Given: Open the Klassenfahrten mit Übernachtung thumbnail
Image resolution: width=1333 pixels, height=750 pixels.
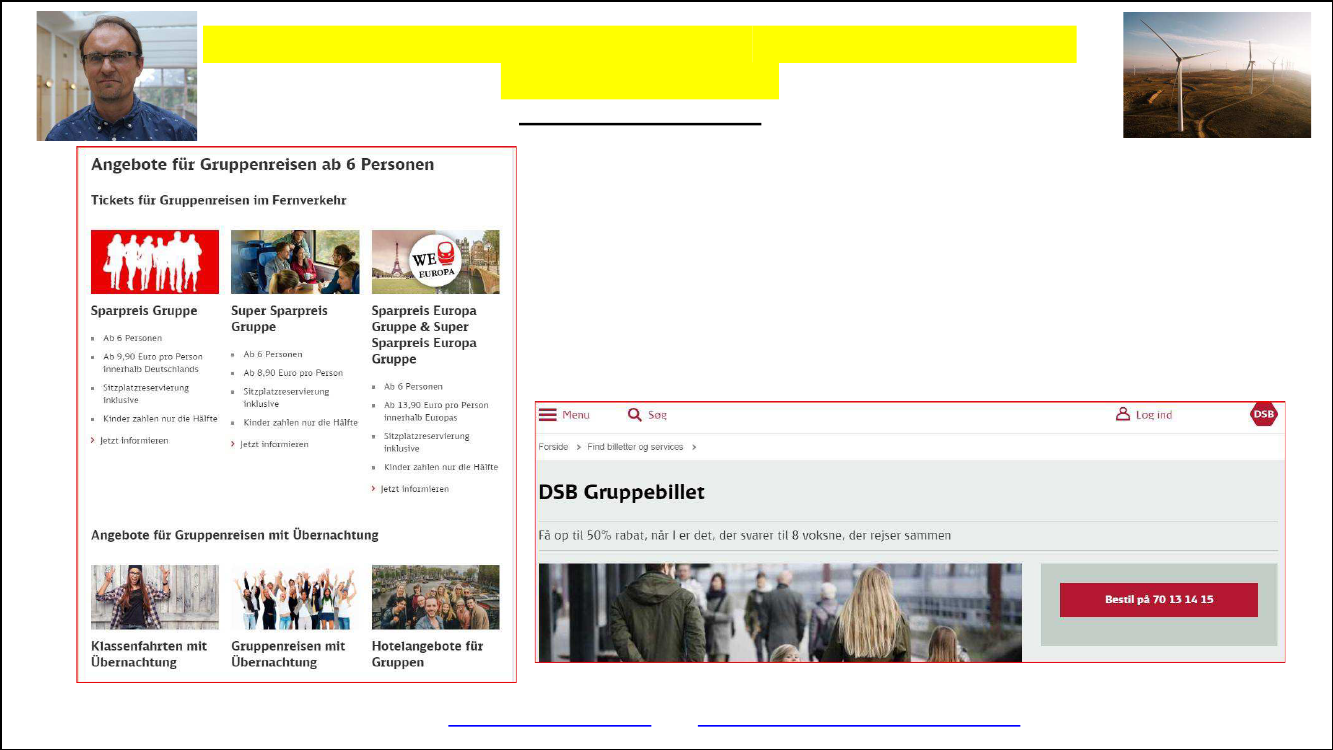Looking at the screenshot, I should (x=155, y=597).
